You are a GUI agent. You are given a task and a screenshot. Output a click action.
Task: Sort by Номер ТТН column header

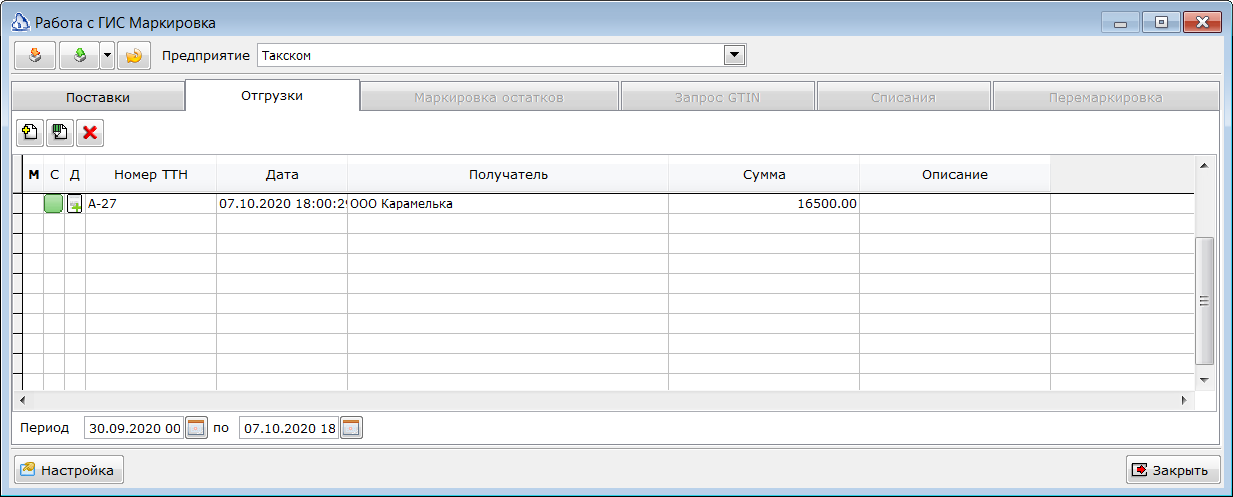[151, 174]
